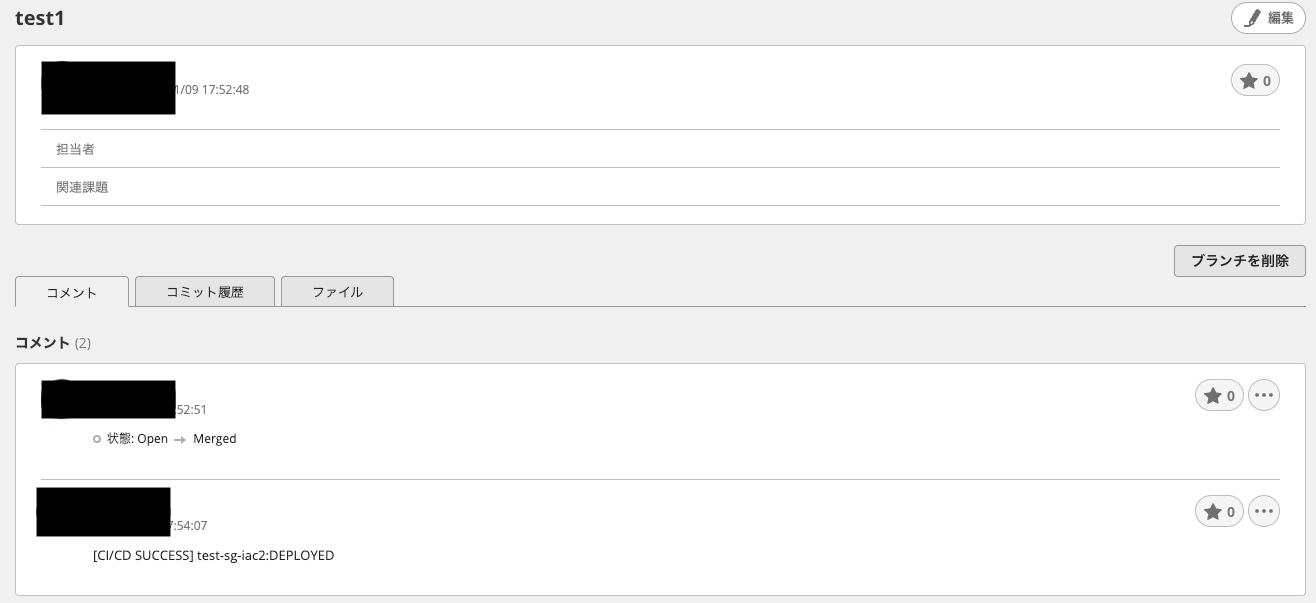Click the ブランチを削除 button

tap(1239, 260)
